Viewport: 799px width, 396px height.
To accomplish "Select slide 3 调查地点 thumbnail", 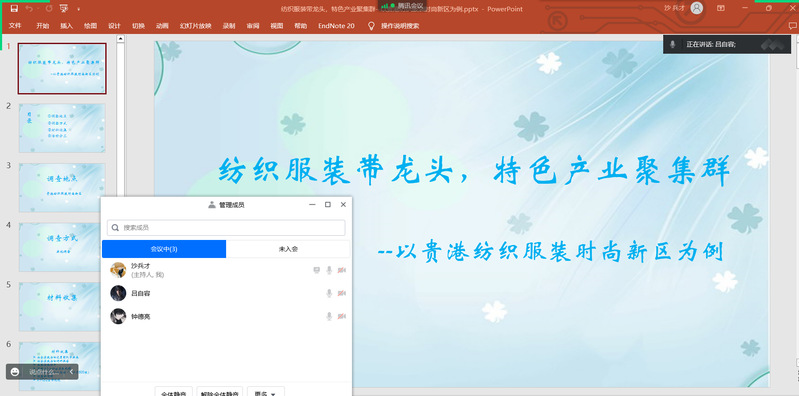I will tap(62, 188).
